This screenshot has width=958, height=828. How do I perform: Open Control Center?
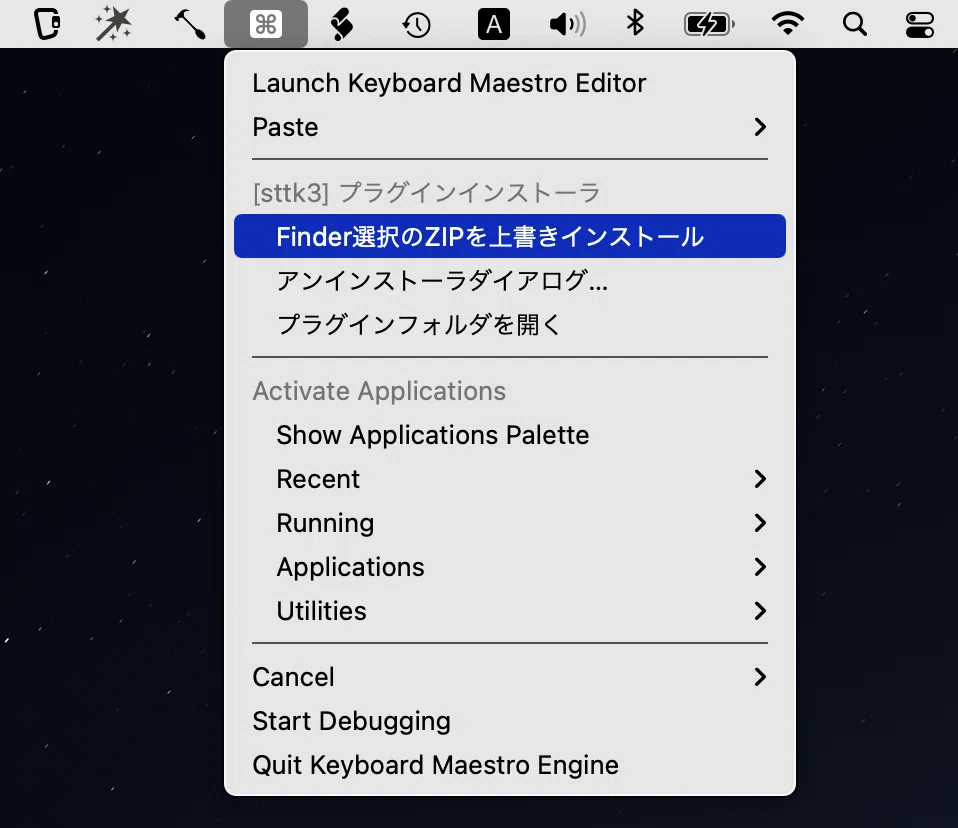tap(920, 24)
